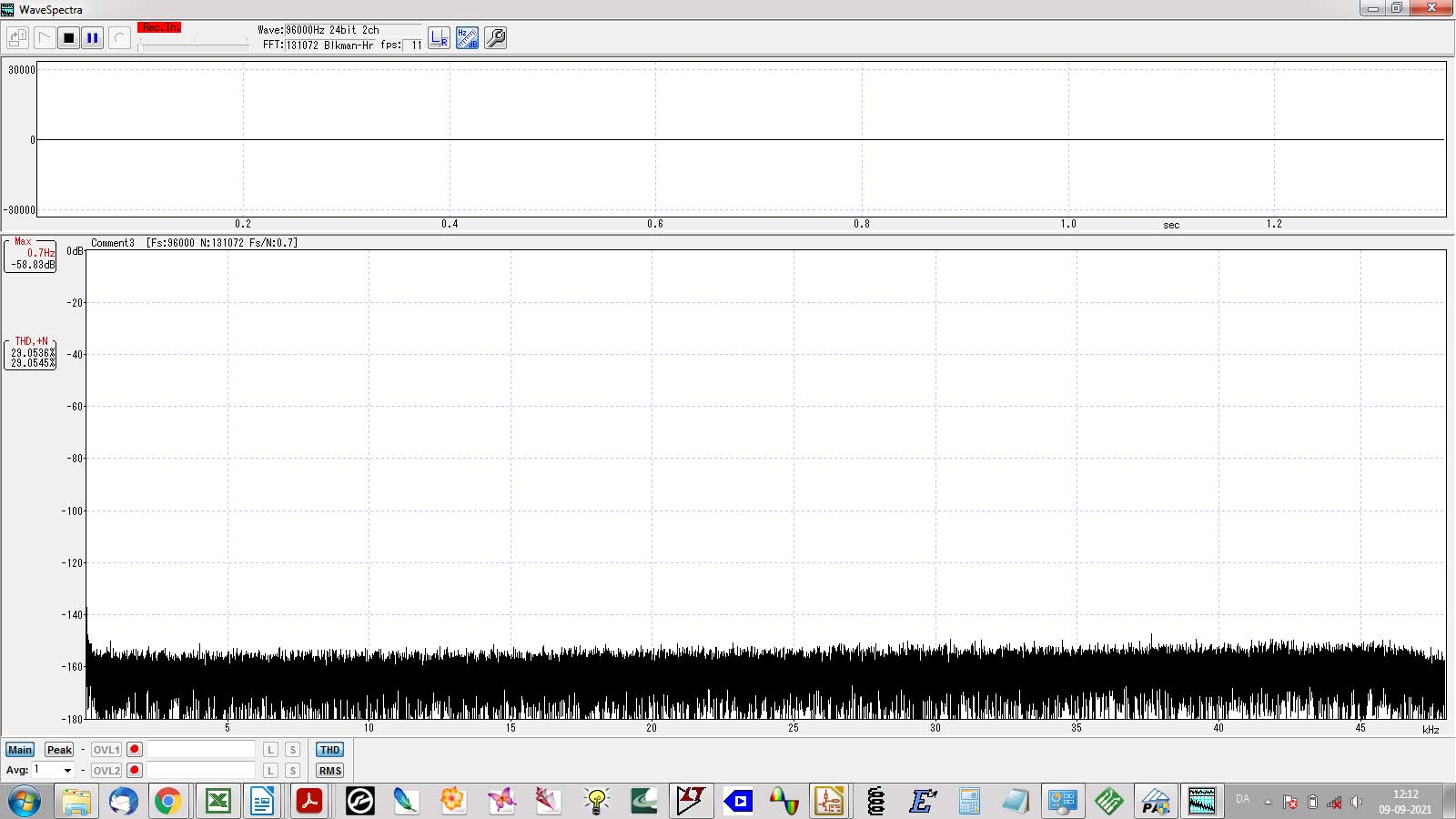1456x819 pixels.
Task: Open the Windows Start menu
Action: click(x=25, y=801)
